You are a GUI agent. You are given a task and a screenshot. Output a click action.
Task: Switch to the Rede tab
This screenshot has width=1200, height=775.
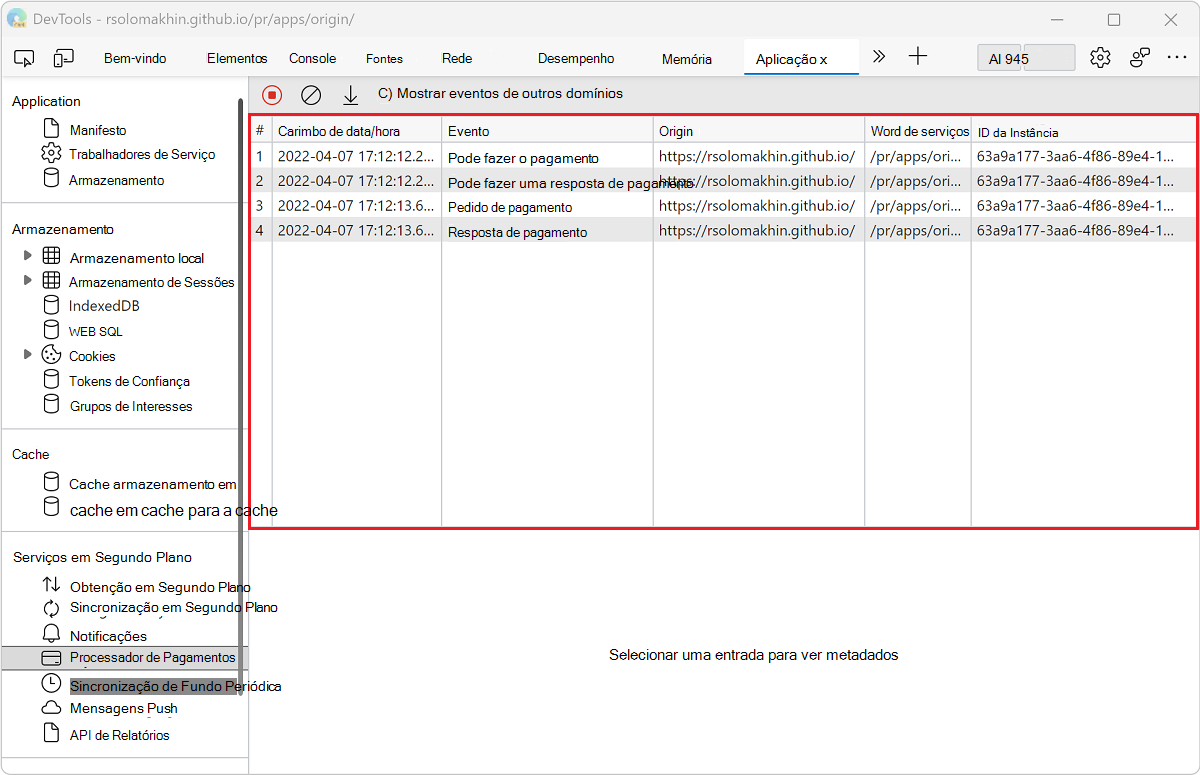point(456,58)
